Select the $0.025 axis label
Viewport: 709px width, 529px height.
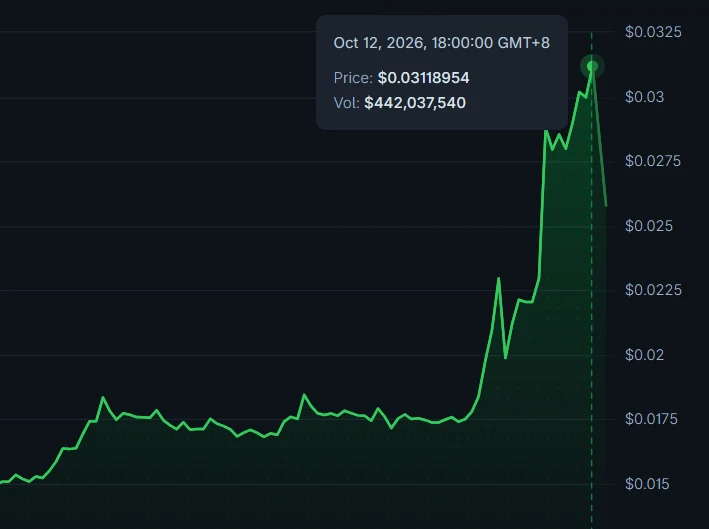coord(648,226)
